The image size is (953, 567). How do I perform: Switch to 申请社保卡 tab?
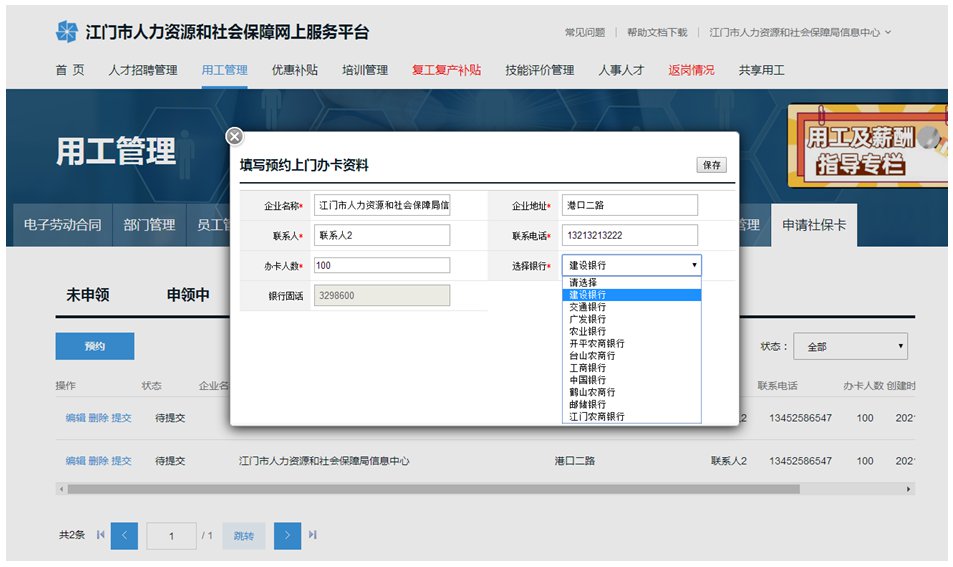pyautogui.click(x=813, y=225)
